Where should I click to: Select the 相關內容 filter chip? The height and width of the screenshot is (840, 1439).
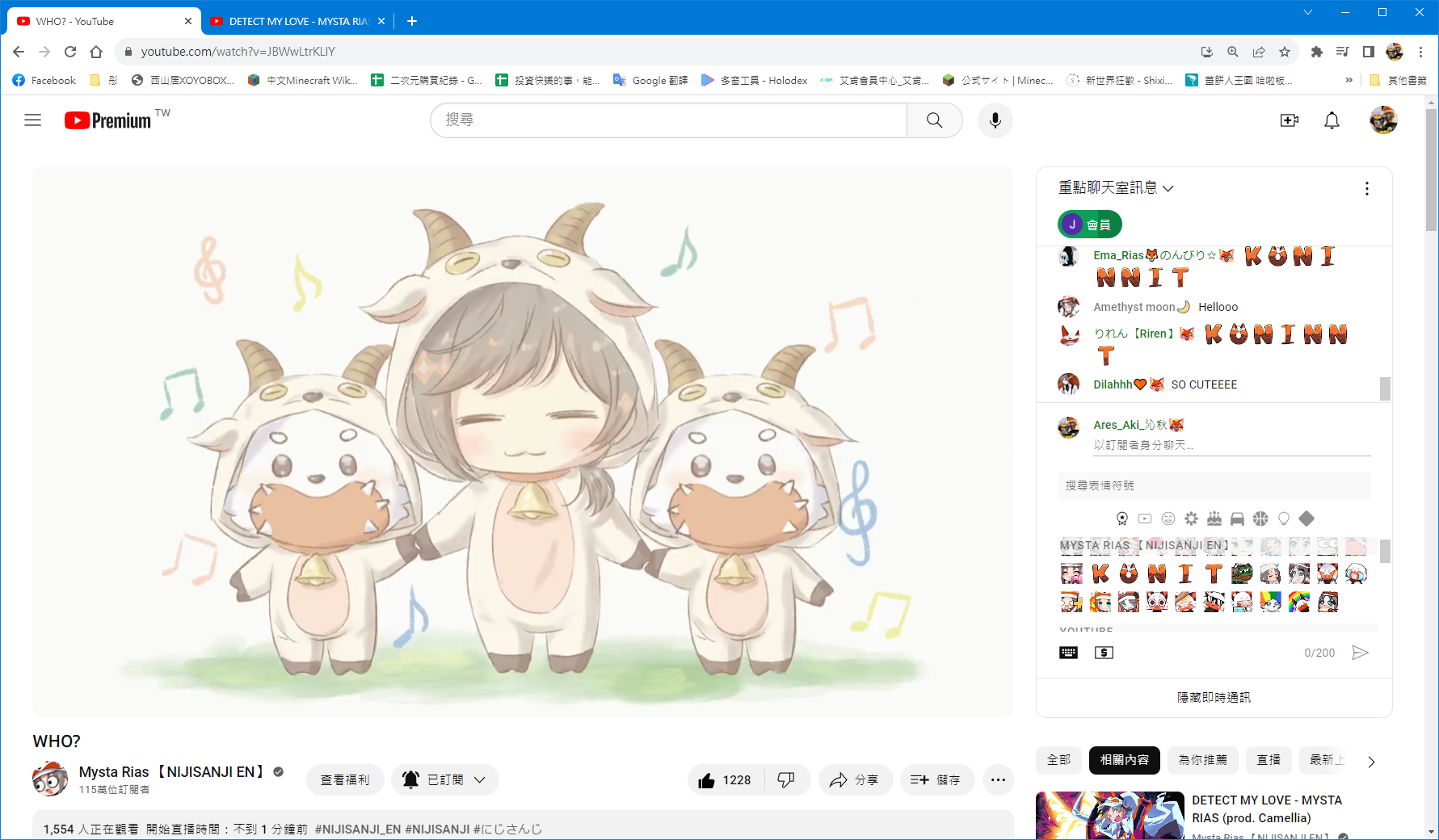click(x=1125, y=760)
